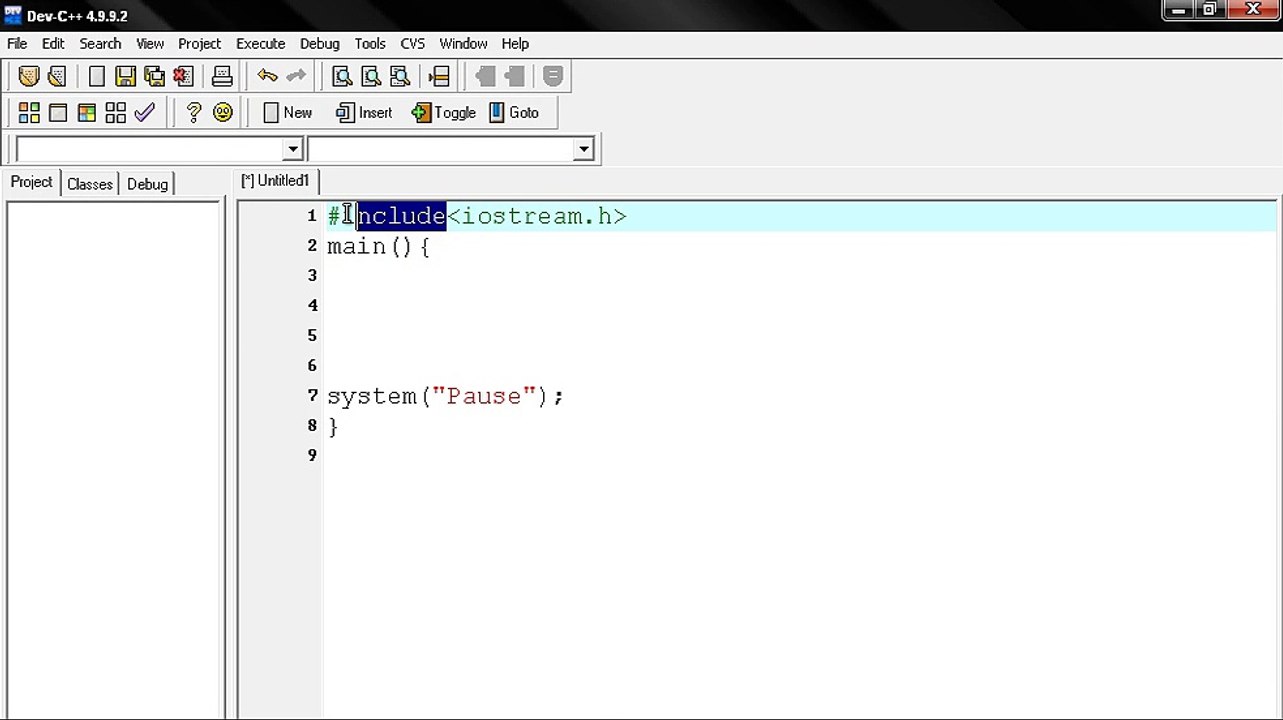The height and width of the screenshot is (720, 1283).
Task: Click the closing brace on line 8
Action: coord(333,426)
